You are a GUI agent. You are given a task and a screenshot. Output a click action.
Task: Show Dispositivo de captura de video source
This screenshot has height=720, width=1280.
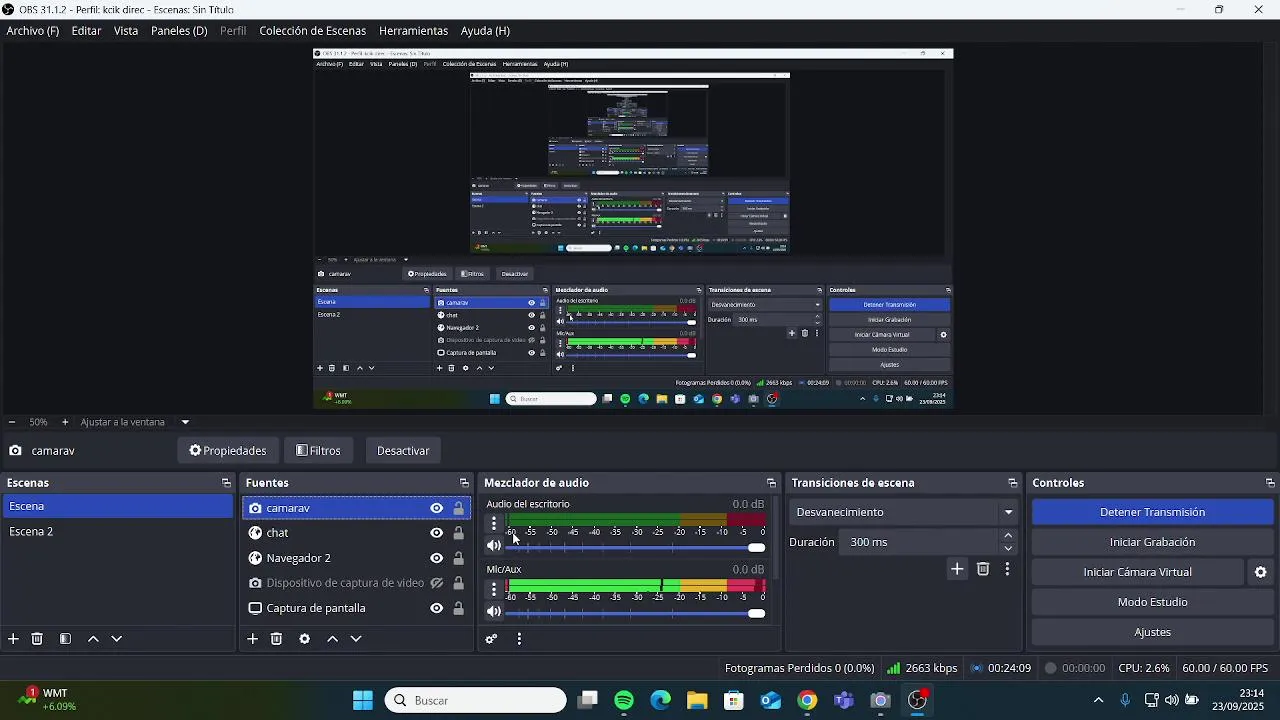(437, 583)
